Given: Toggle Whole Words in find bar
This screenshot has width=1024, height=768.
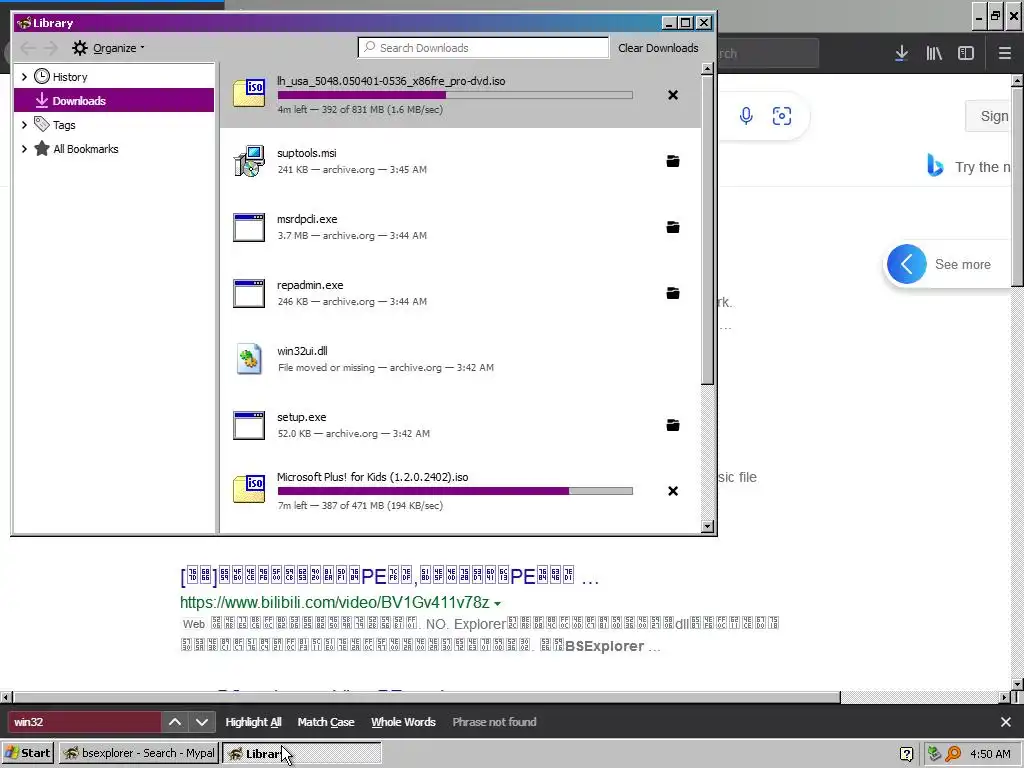Looking at the screenshot, I should tap(403, 722).
